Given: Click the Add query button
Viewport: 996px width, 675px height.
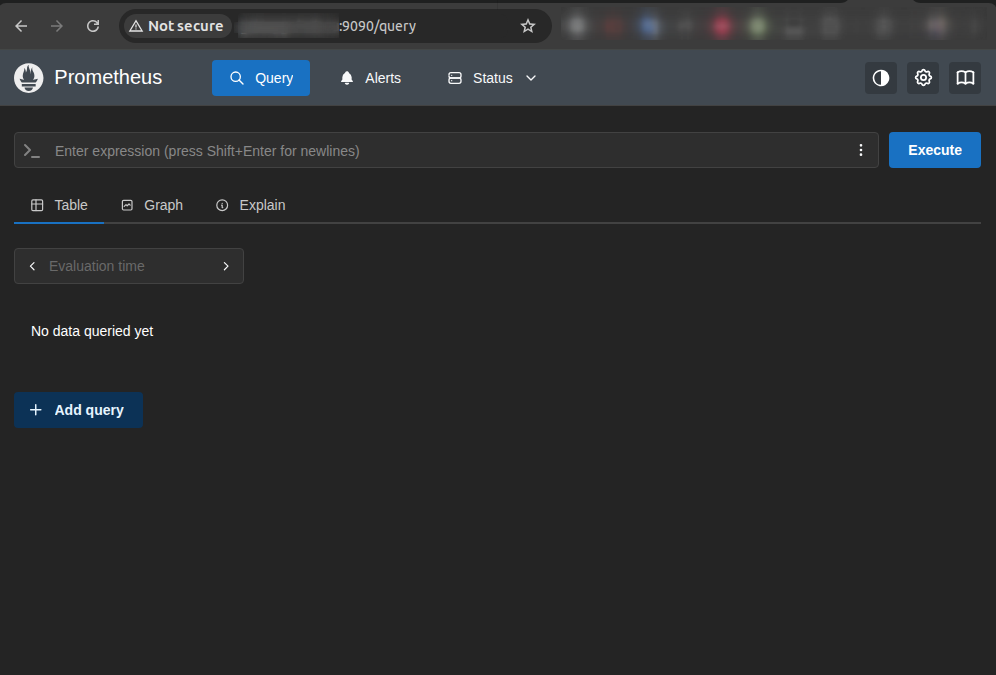Looking at the screenshot, I should 79,410.
